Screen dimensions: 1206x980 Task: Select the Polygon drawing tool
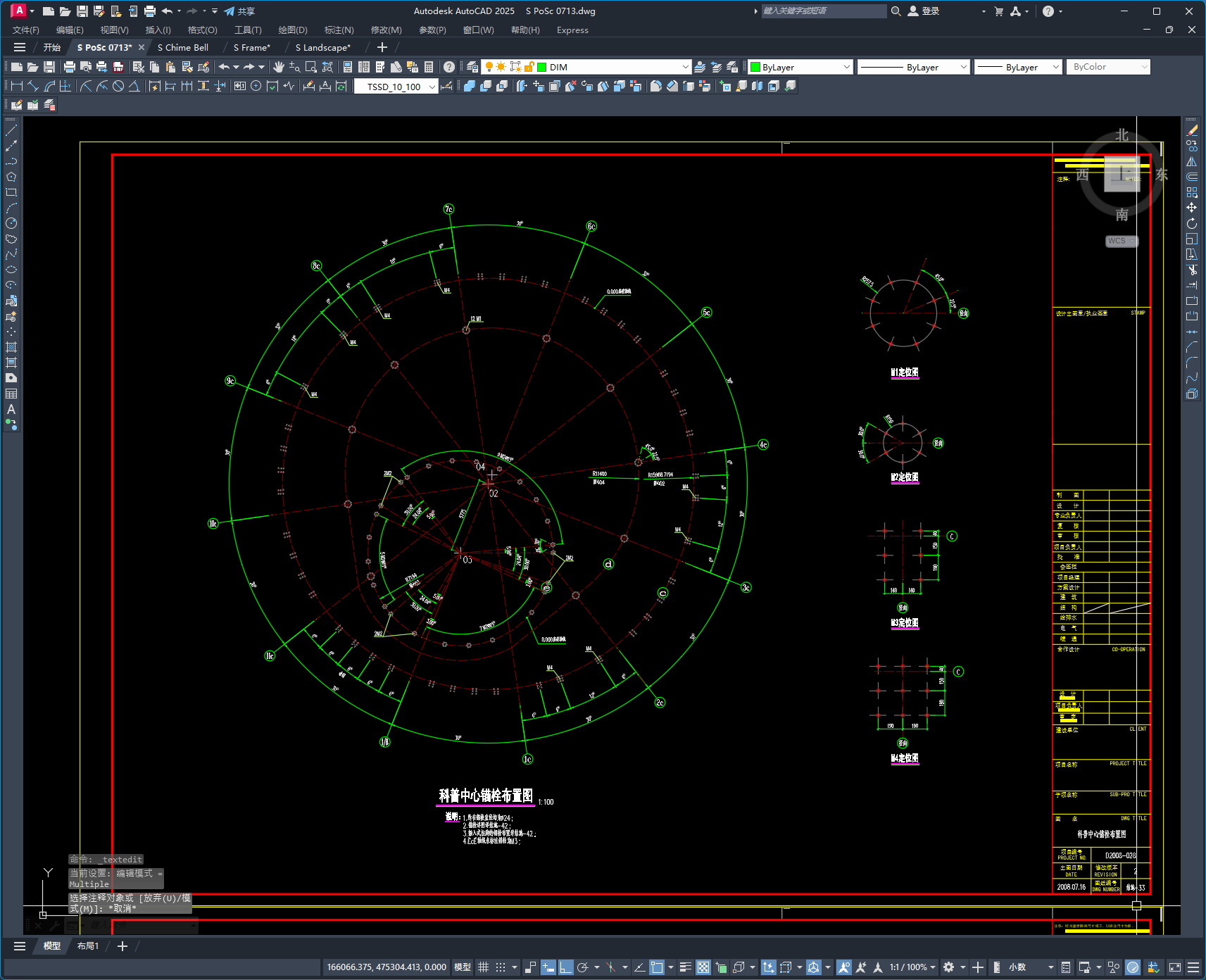pyautogui.click(x=11, y=177)
